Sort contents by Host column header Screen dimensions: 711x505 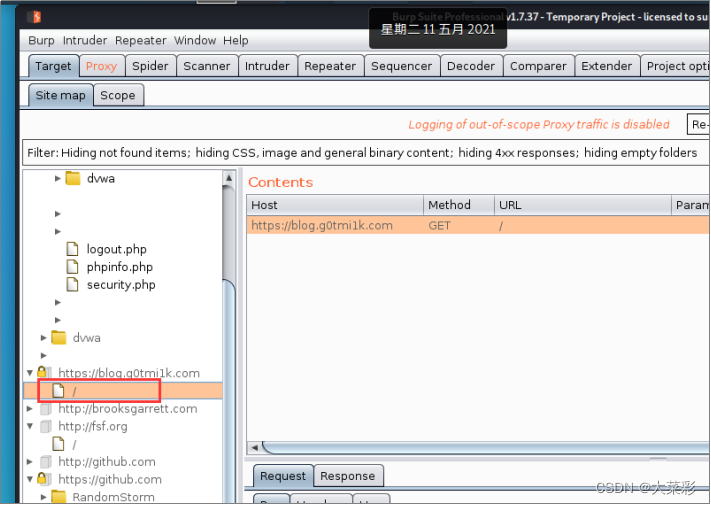click(x=335, y=205)
